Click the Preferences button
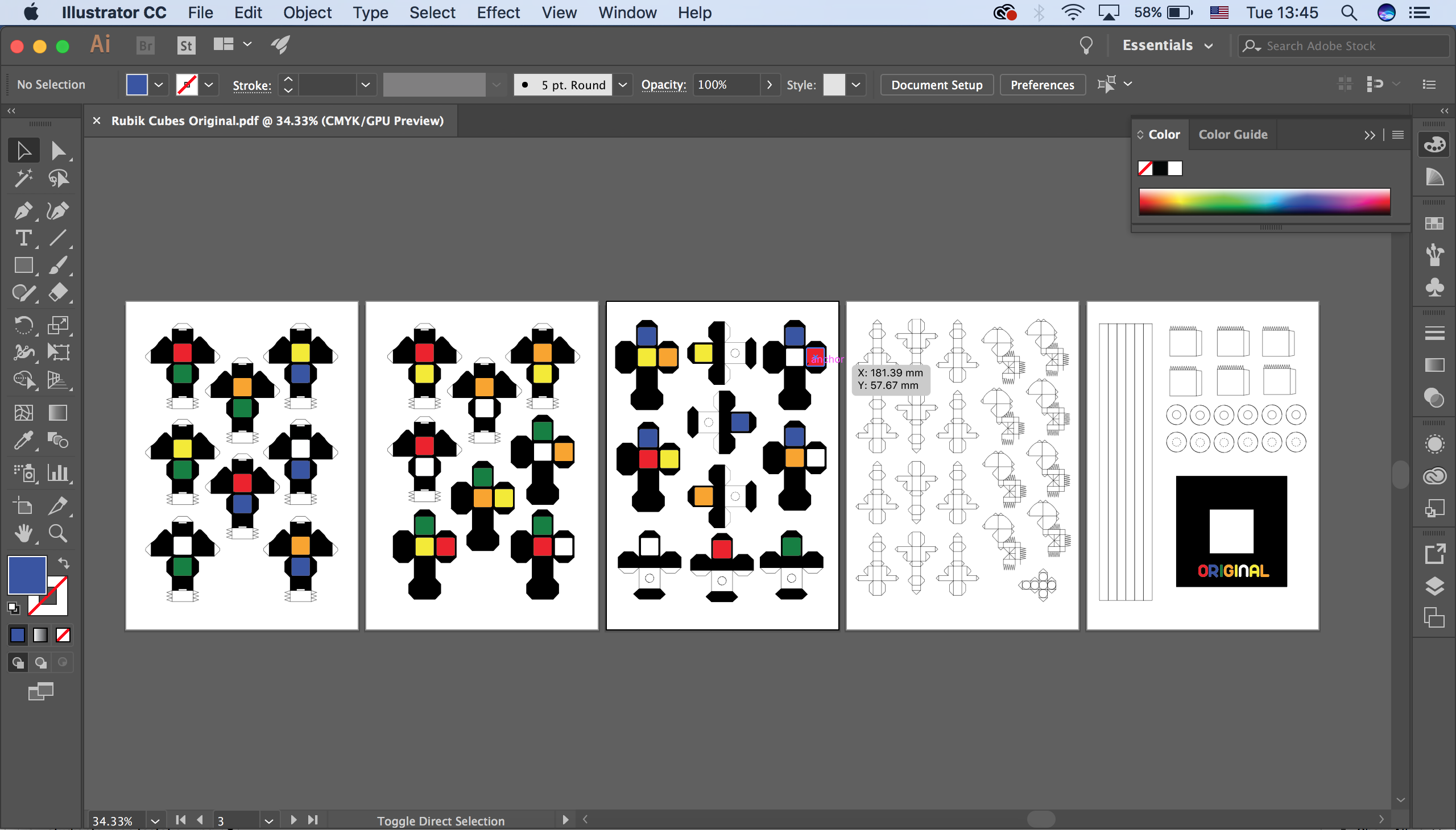This screenshot has height=830, width=1456. click(x=1042, y=85)
